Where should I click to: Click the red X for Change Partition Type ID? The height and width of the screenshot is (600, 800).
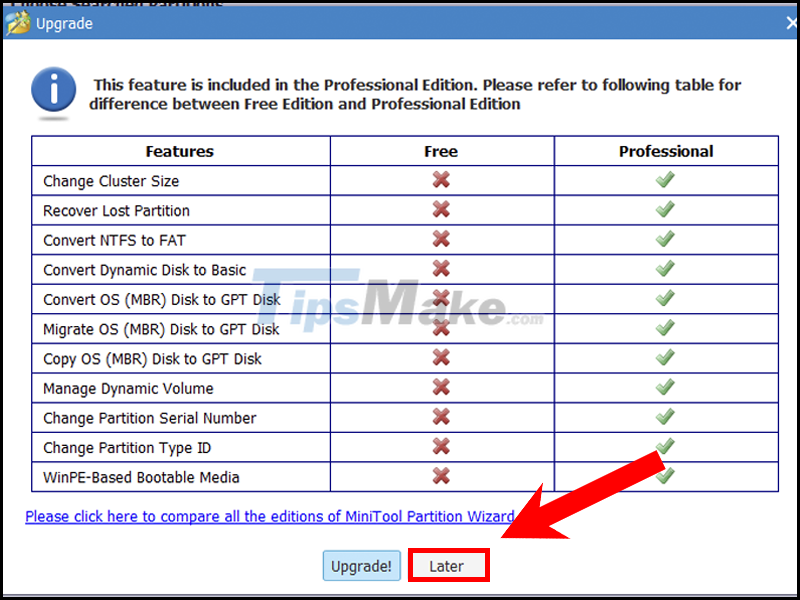[441, 446]
